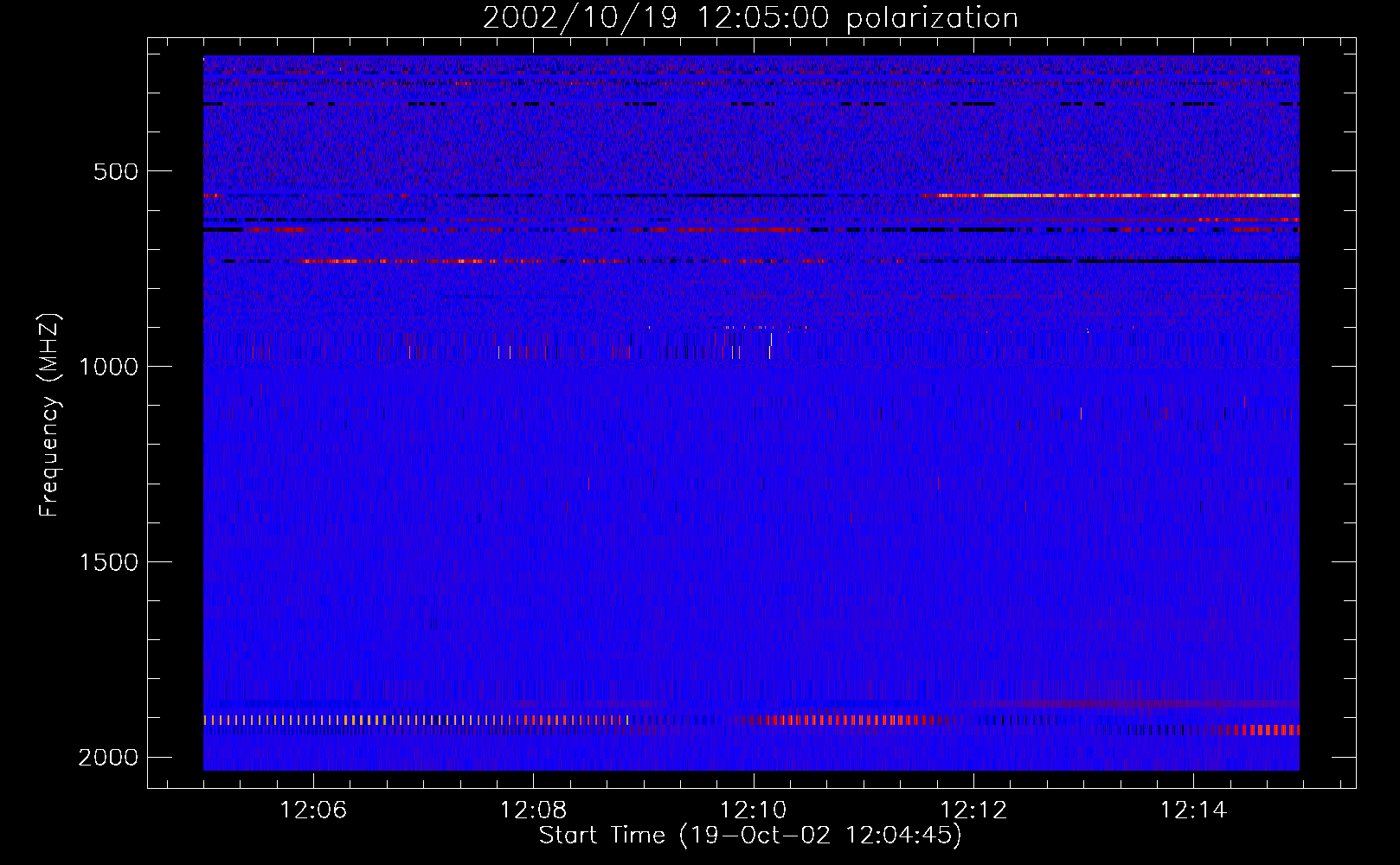Image resolution: width=1400 pixels, height=865 pixels.
Task: Select the 2000 frequency tick label
Action: 108,758
